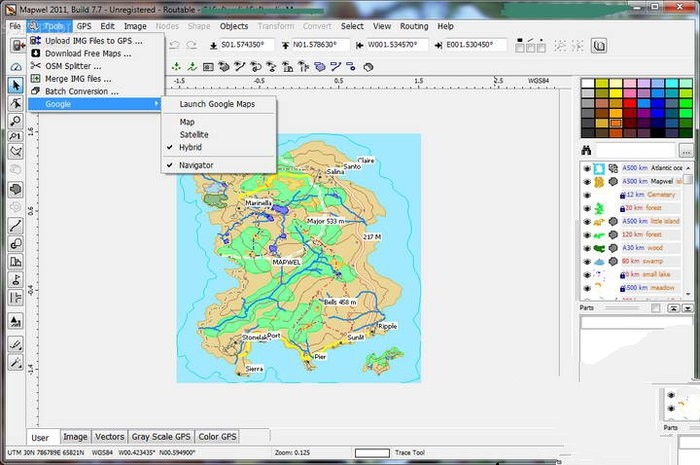The image size is (700, 465).
Task: Click the layer list scrollbar thumb
Action: pyautogui.click(x=688, y=179)
